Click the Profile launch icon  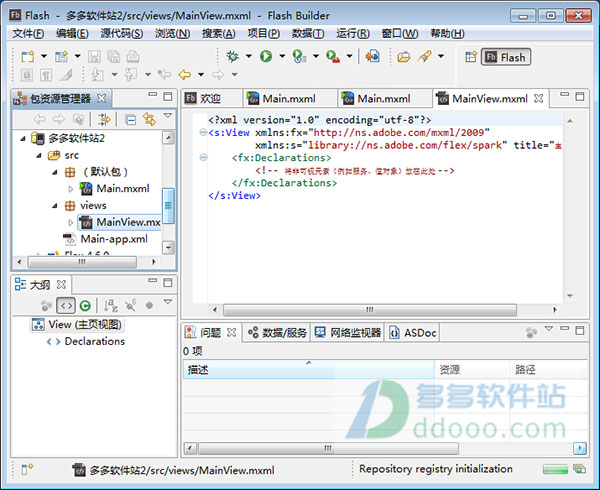coord(299,57)
